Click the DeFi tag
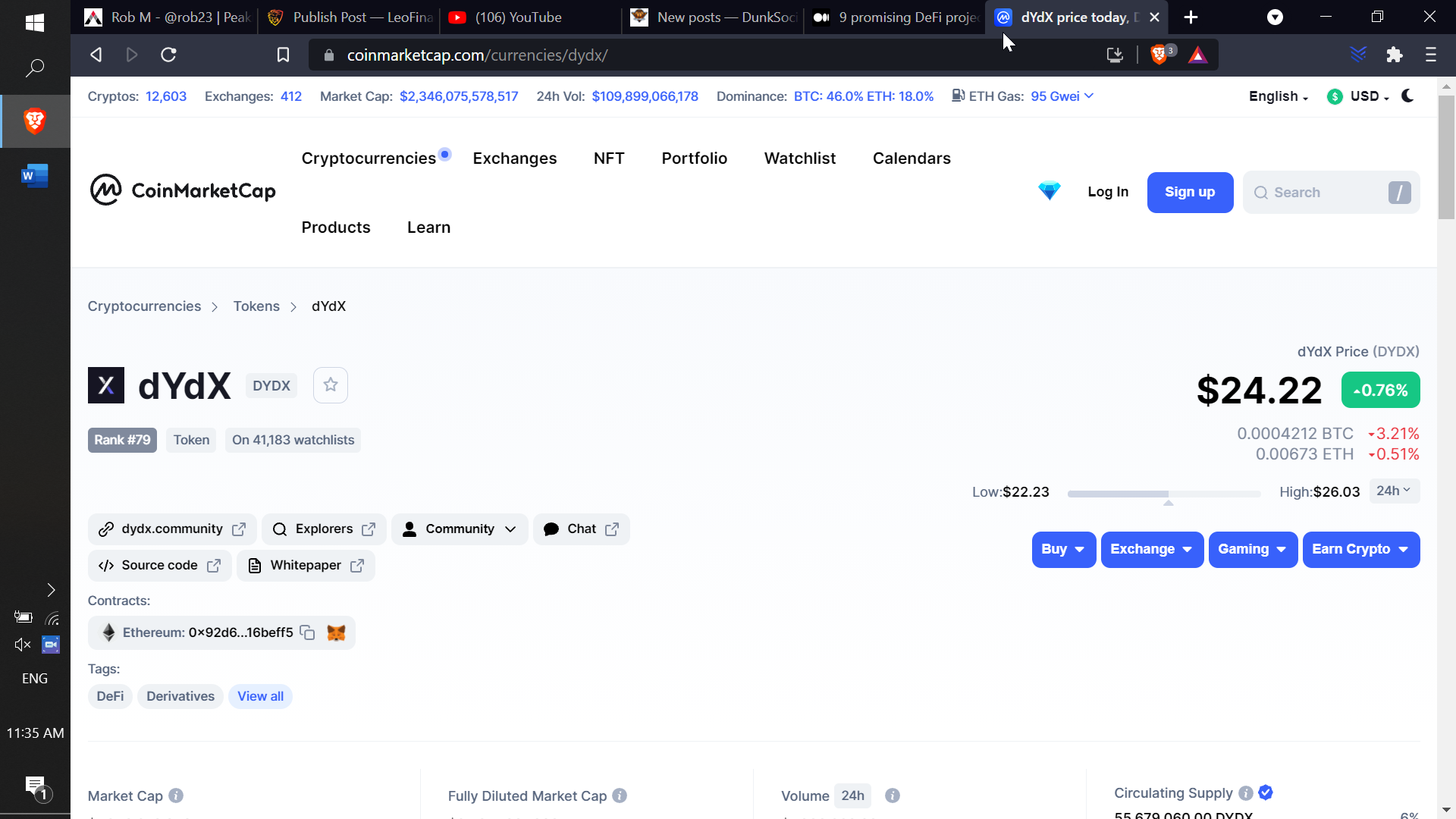Viewport: 1456px width, 819px height. (x=110, y=696)
